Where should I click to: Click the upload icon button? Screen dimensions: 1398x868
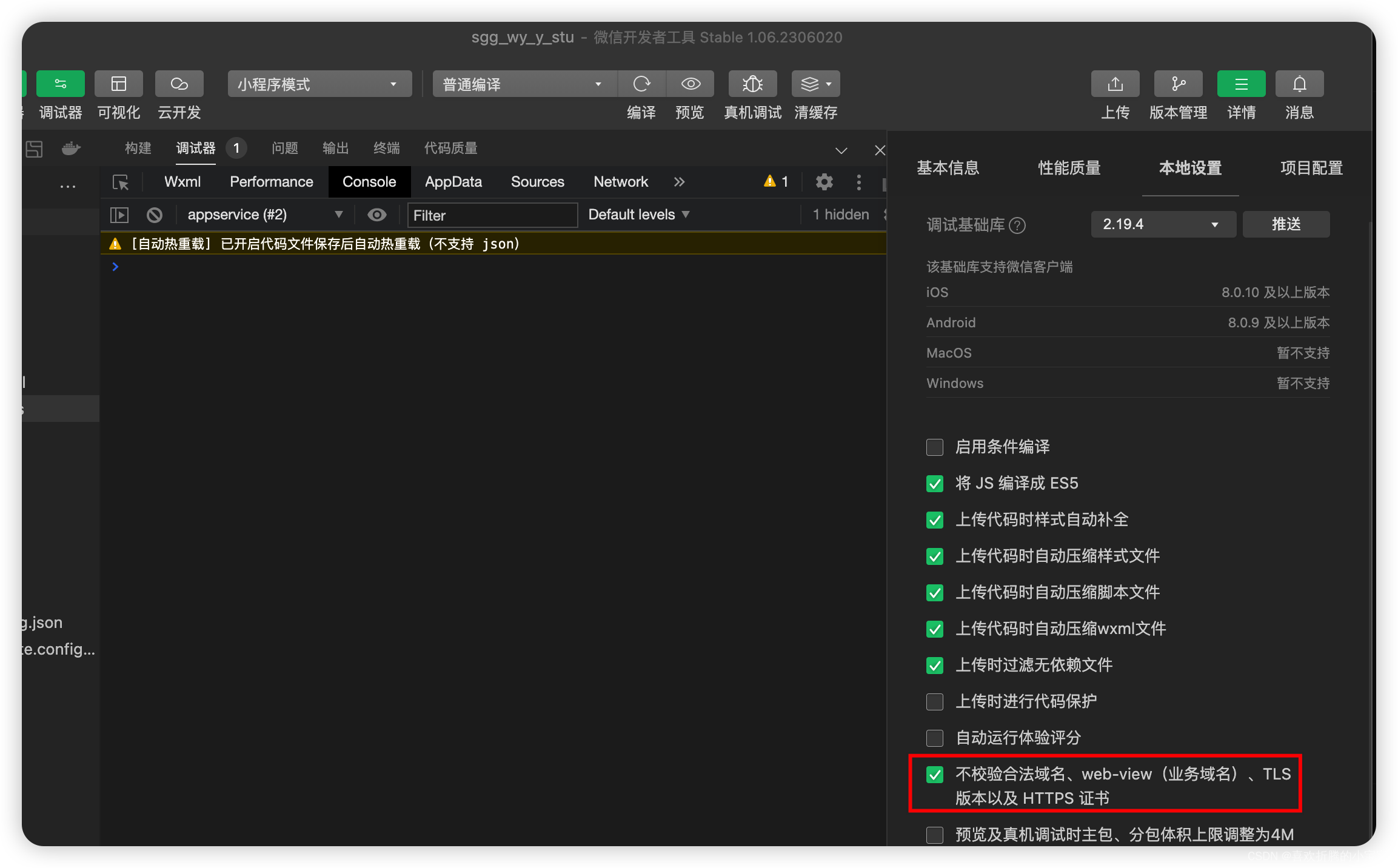pyautogui.click(x=1115, y=84)
